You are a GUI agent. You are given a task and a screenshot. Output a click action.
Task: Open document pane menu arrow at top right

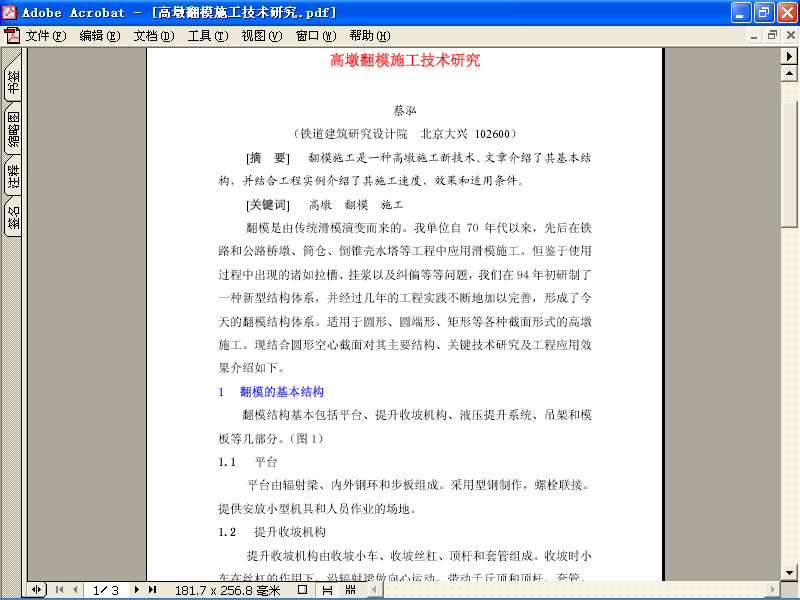(x=789, y=56)
